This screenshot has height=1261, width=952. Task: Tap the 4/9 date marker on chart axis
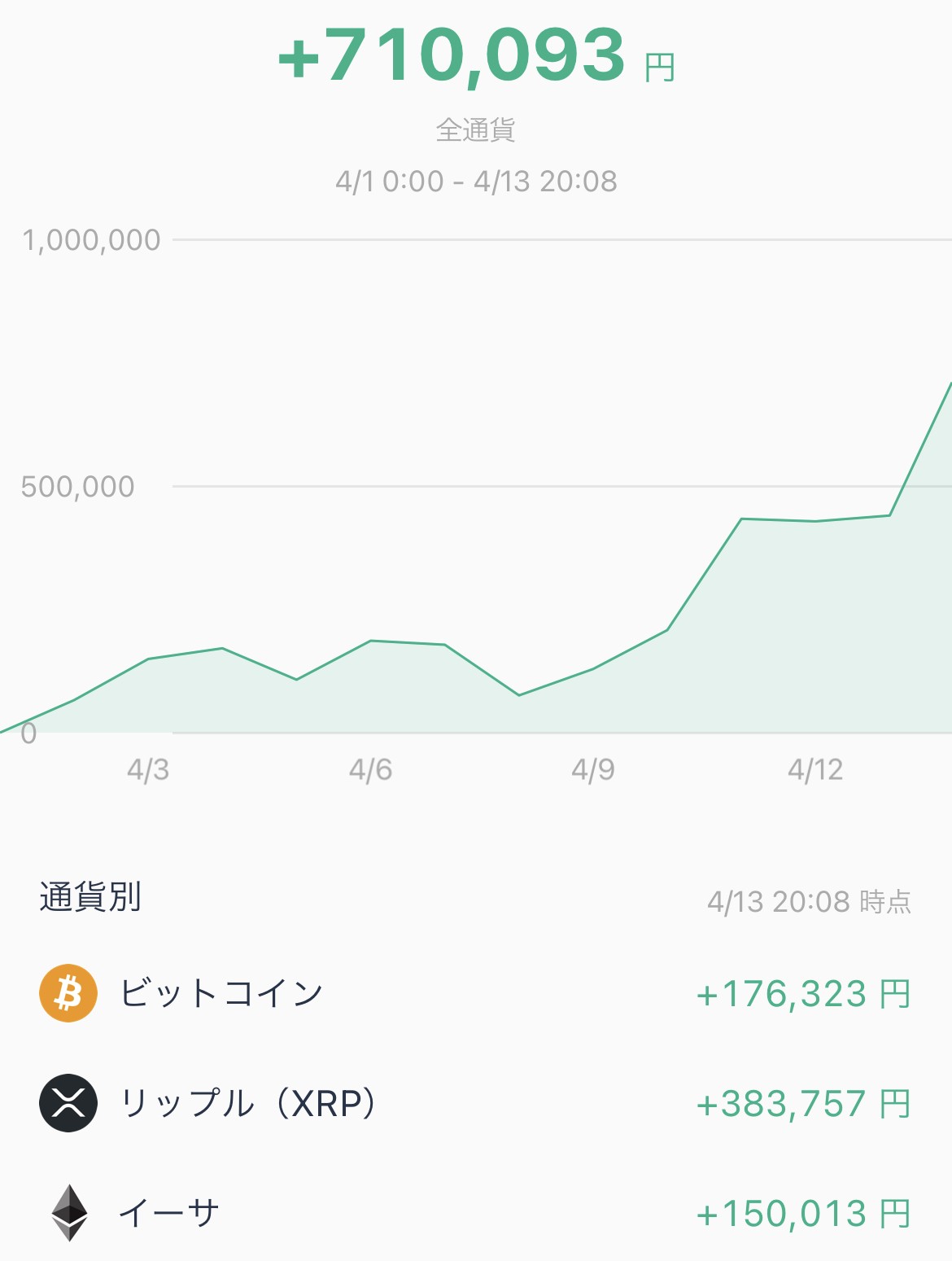[x=593, y=769]
